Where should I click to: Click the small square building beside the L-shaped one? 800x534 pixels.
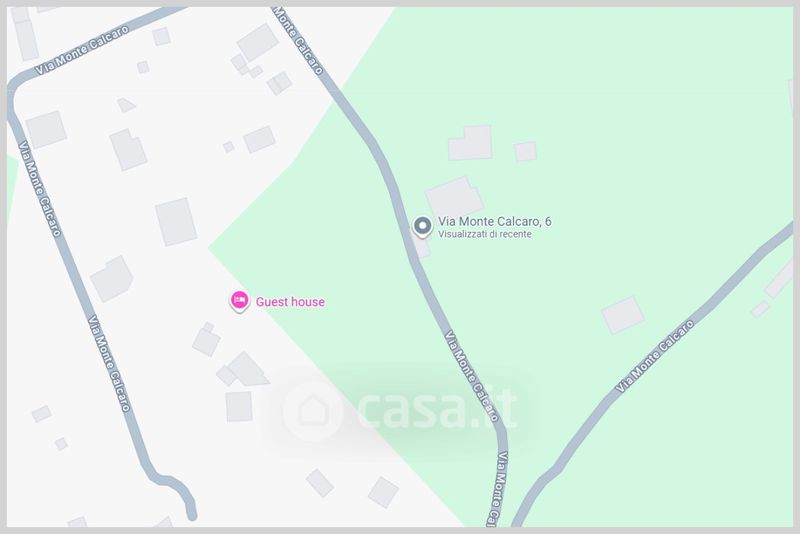(526, 152)
